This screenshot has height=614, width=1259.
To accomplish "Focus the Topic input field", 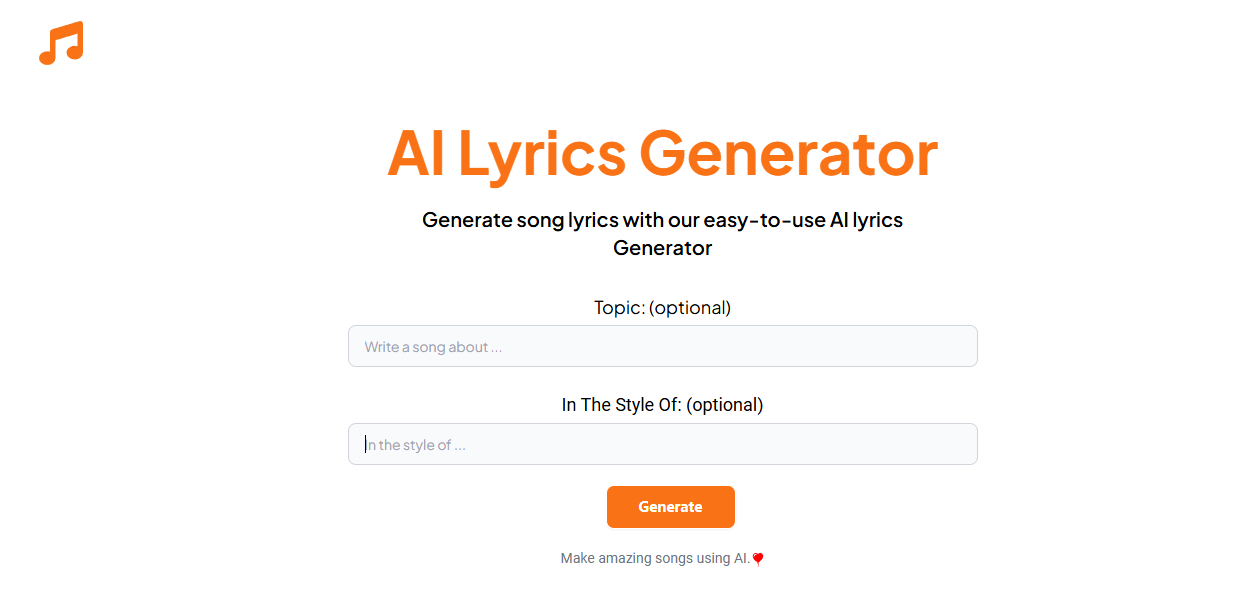I will click(x=662, y=347).
